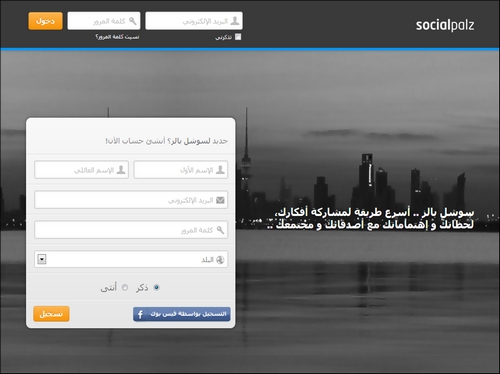500x374 pixels.
Task: Click the country dropdown arrow button
Action: pyautogui.click(x=42, y=259)
